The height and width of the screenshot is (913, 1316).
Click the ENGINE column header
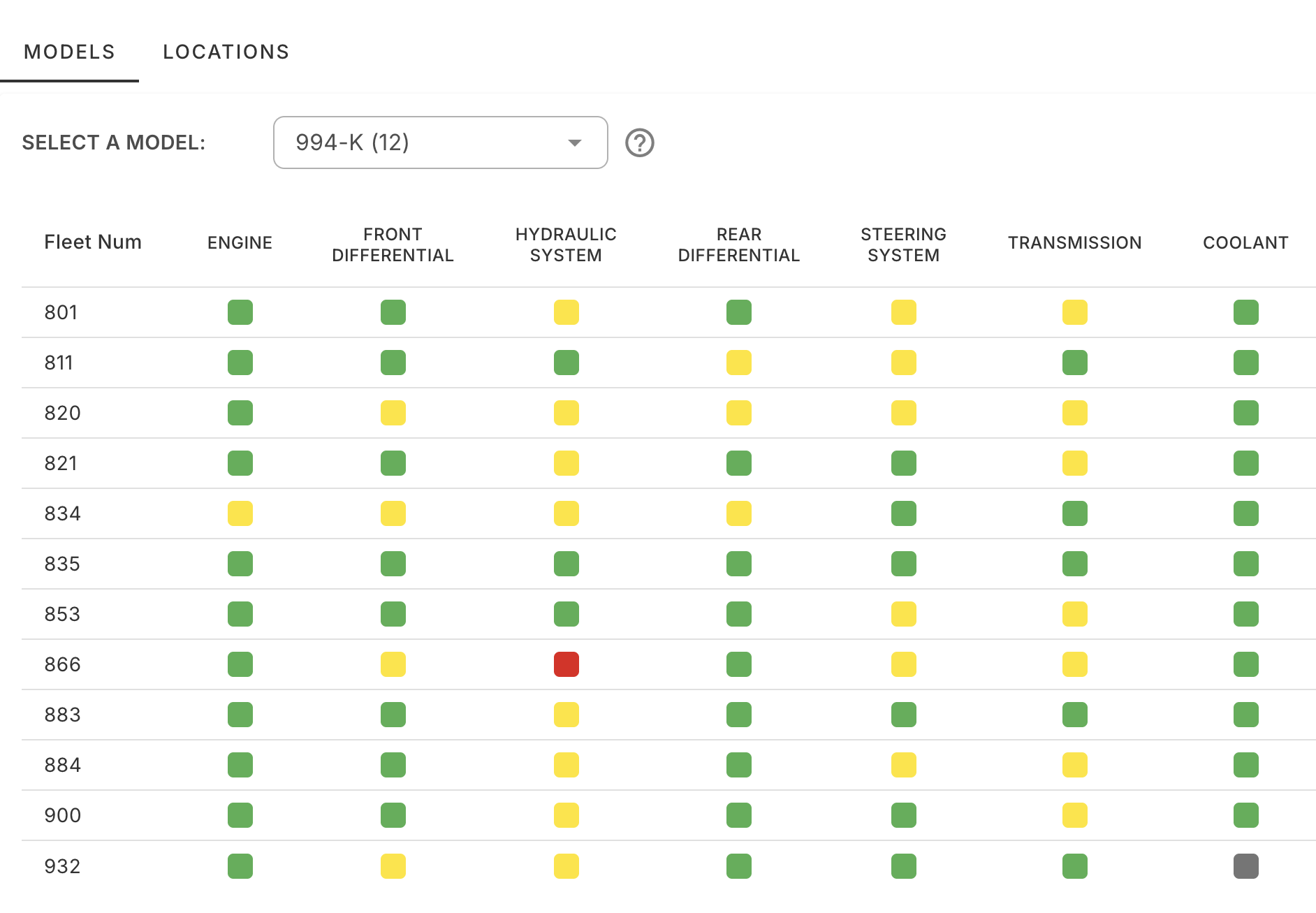point(240,242)
